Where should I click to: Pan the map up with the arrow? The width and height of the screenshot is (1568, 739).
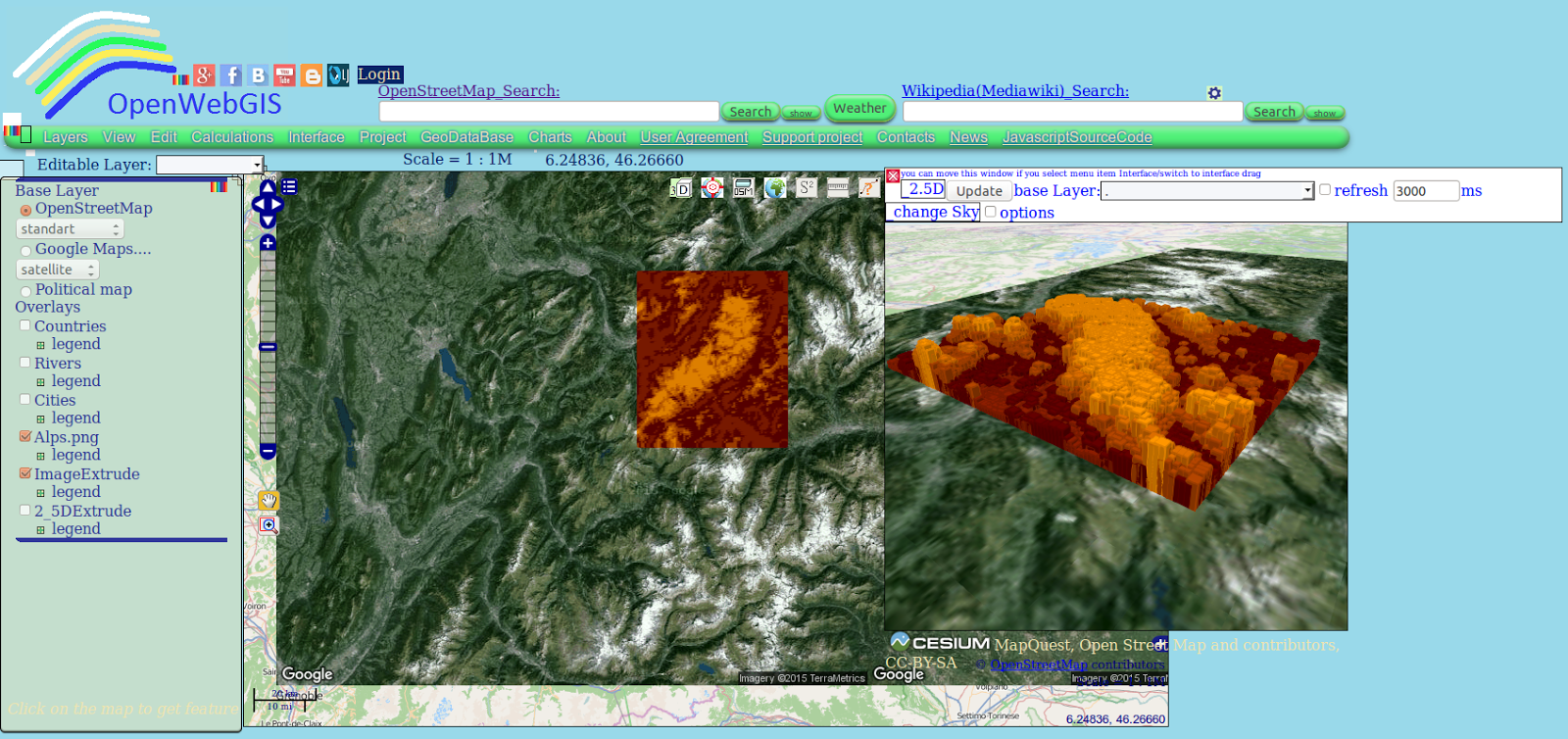point(268,186)
